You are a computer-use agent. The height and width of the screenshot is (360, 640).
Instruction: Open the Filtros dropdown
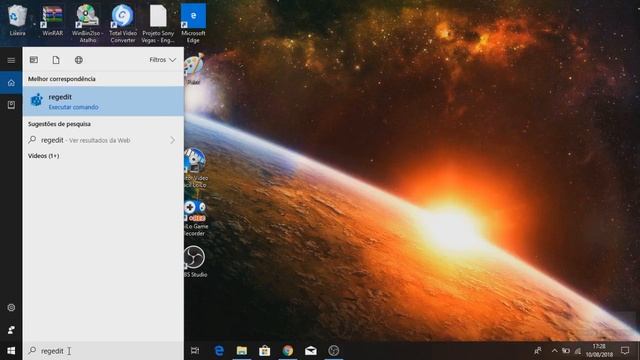pyautogui.click(x=162, y=60)
